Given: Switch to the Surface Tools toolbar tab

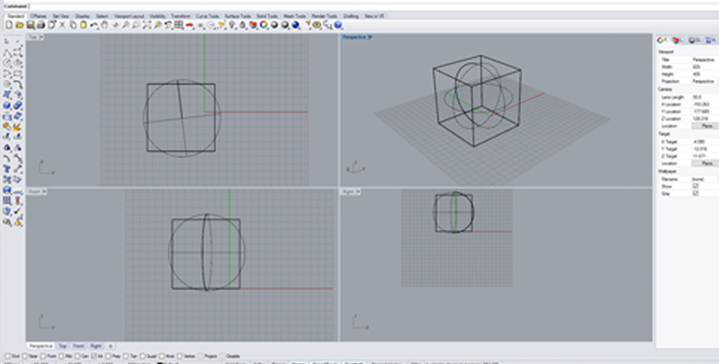Looking at the screenshot, I should pos(237,16).
